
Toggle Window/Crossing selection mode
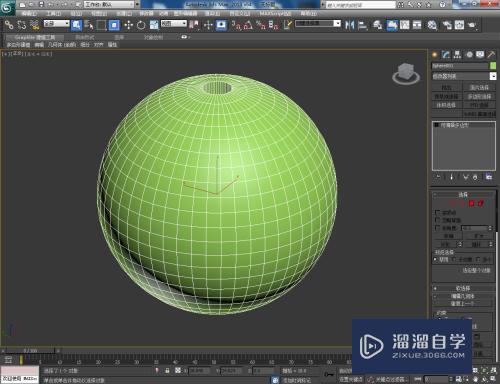[114, 25]
